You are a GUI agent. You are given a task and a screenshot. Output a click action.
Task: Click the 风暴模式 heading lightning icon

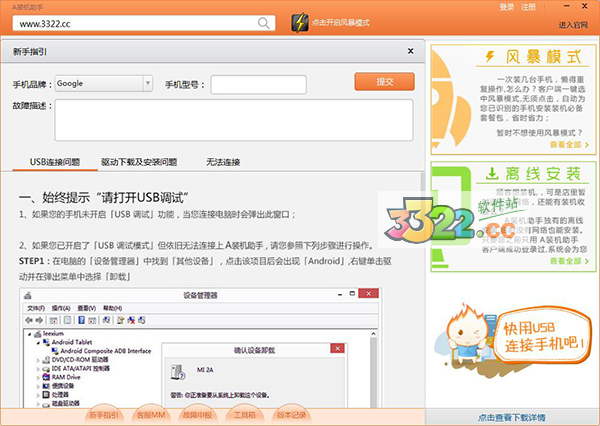490,57
